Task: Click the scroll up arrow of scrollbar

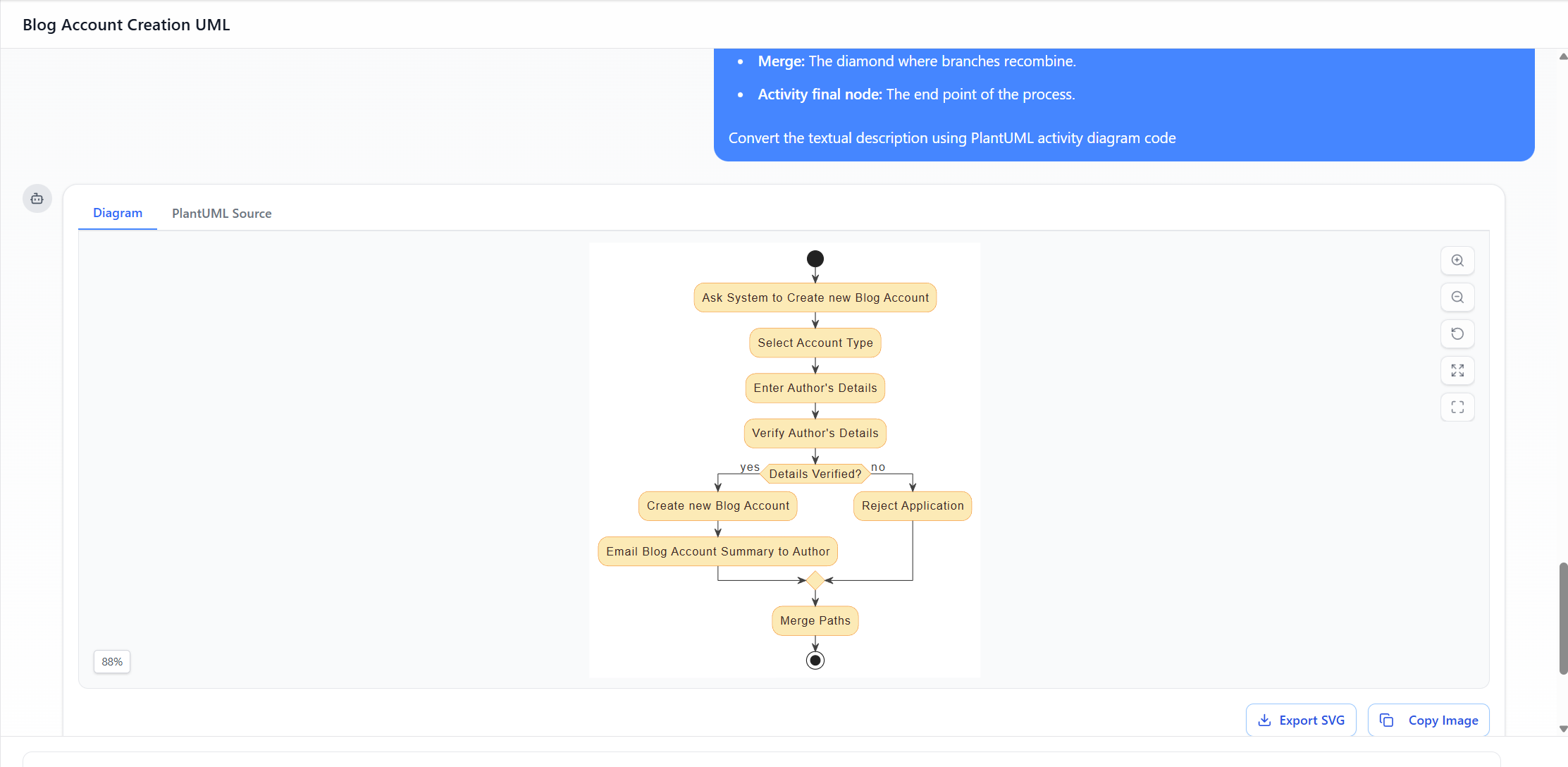Action: [x=1563, y=56]
